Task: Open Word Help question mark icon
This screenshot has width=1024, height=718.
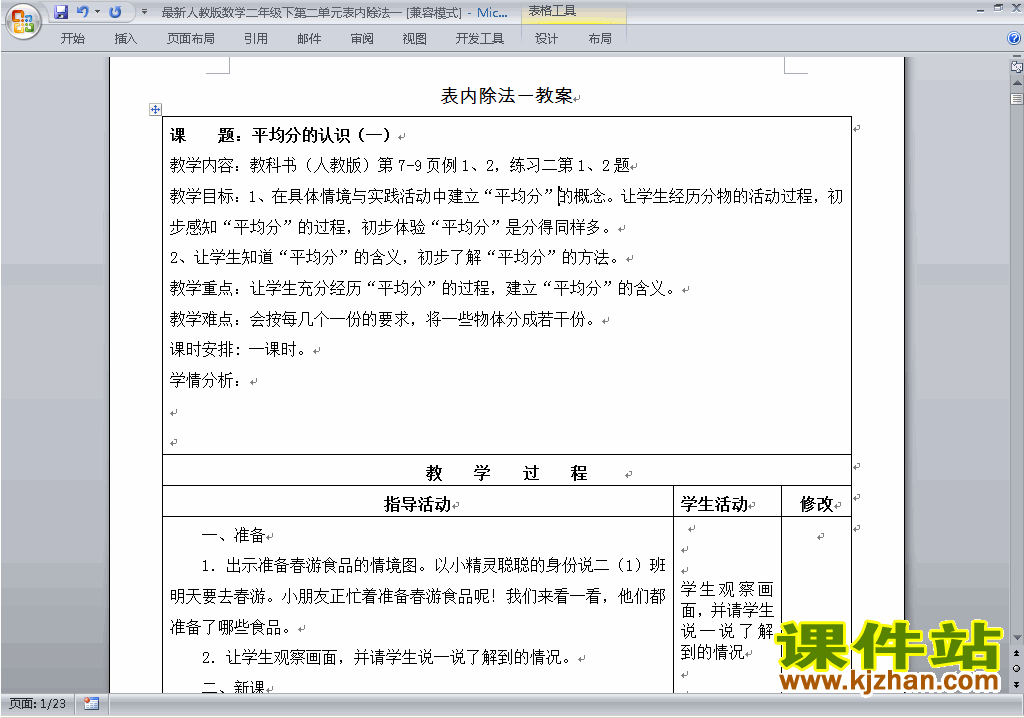Action: pos(1014,39)
